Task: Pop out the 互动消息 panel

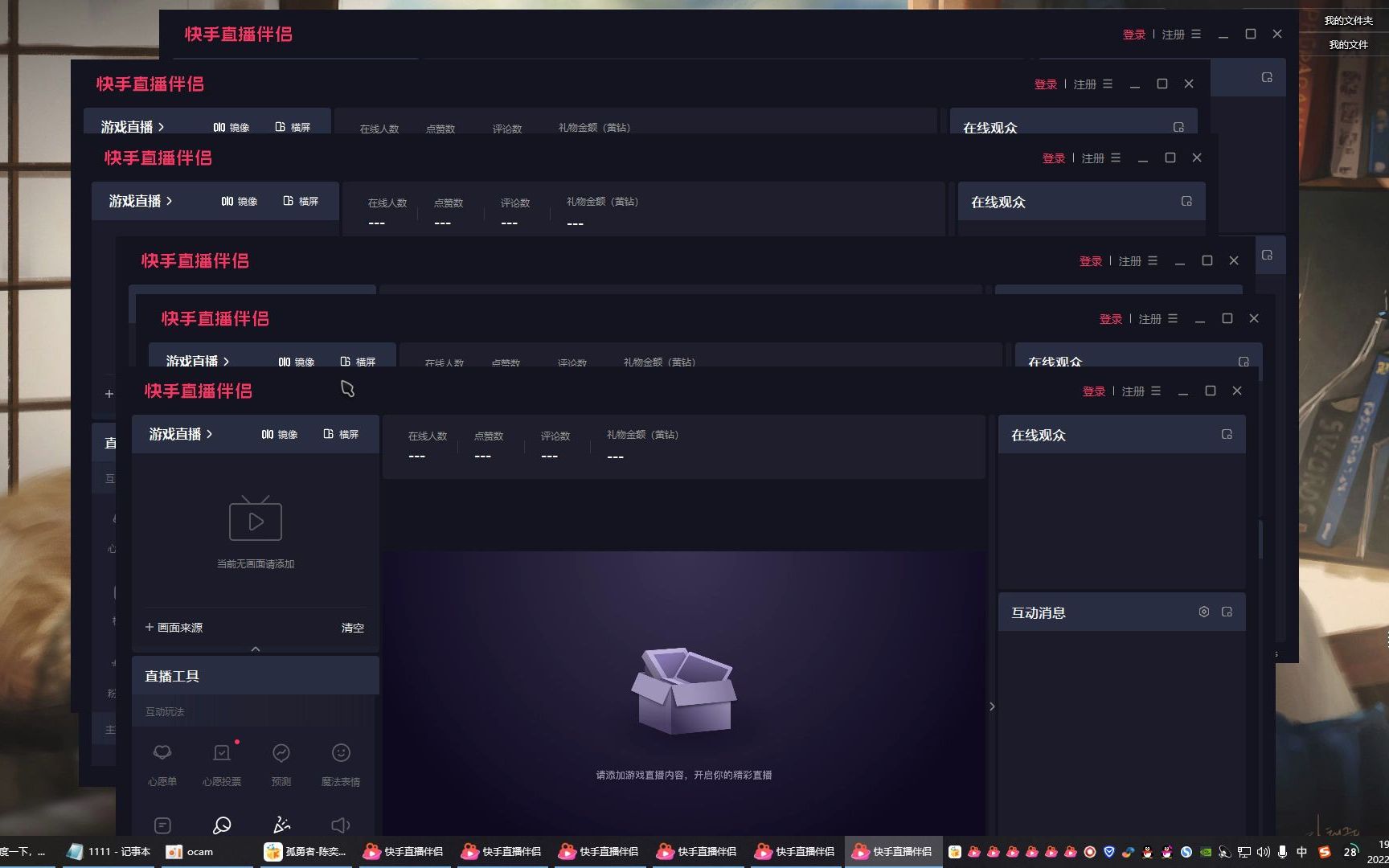Action: coord(1227,612)
